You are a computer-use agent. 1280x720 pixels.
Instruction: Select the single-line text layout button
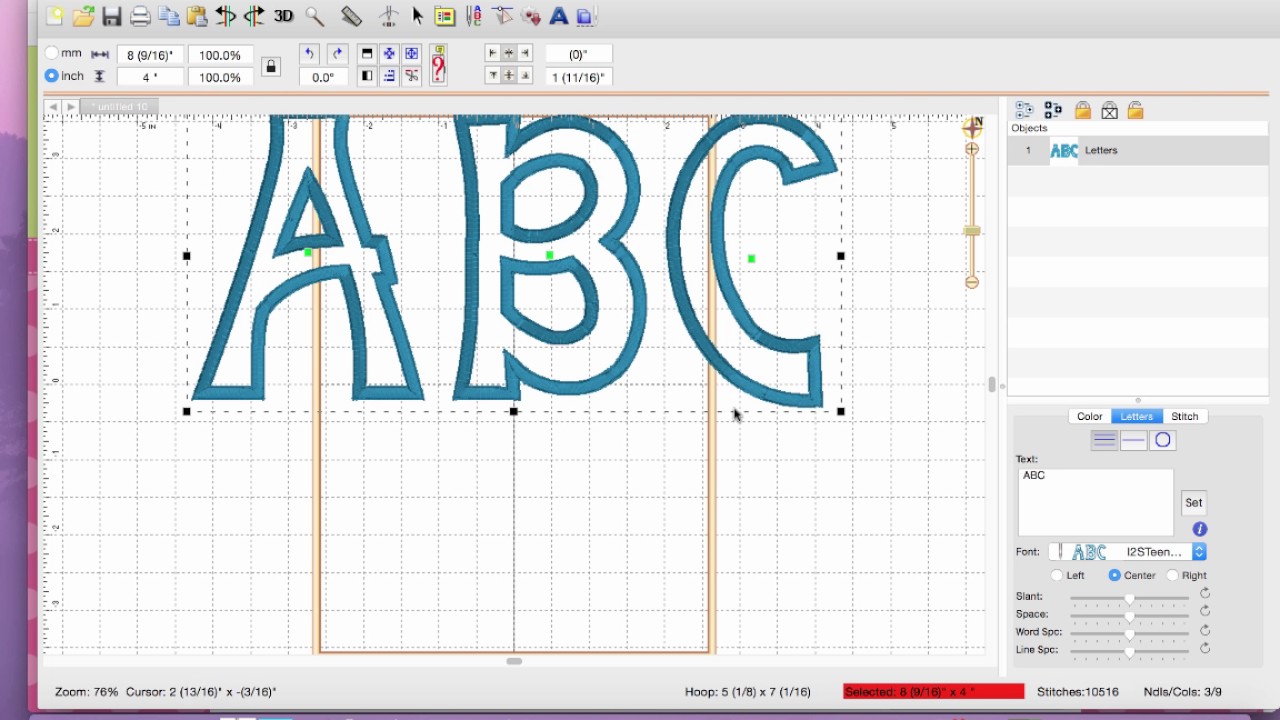[x=1133, y=440]
